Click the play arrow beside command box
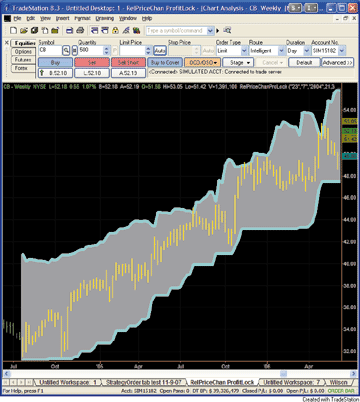 pos(218,31)
